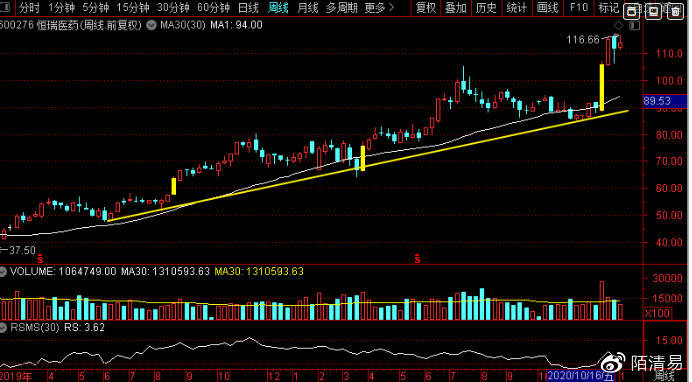This screenshot has width=692, height=382.
Task: Open the 复权 price adjustment menu
Action: 426,7
